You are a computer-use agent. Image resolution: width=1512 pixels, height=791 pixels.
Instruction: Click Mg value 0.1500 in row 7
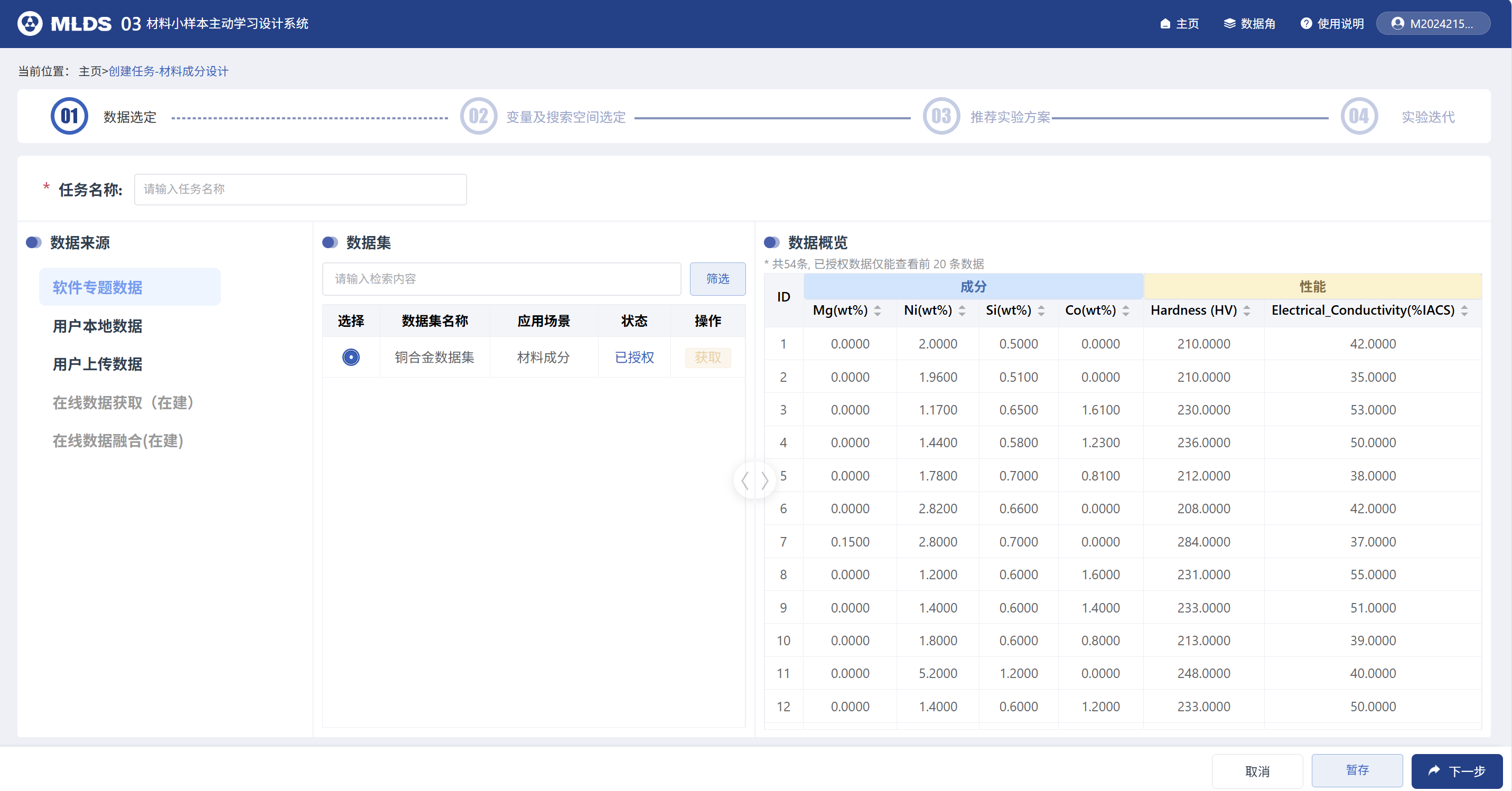tap(850, 542)
